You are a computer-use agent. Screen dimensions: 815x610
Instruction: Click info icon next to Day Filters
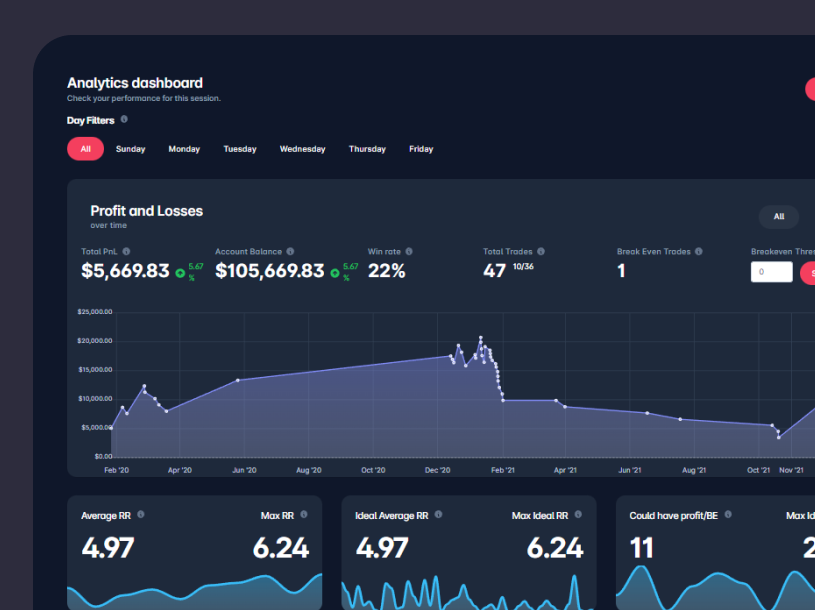pos(124,119)
